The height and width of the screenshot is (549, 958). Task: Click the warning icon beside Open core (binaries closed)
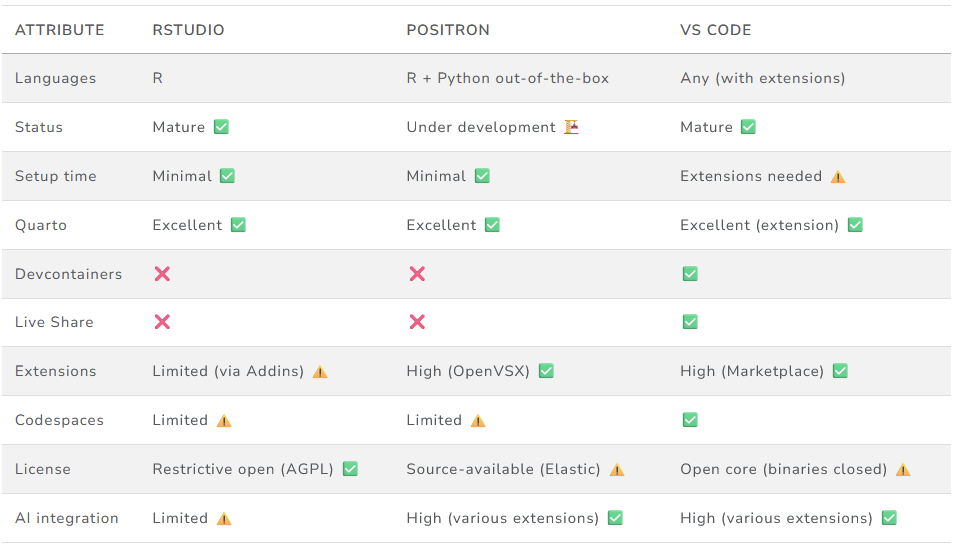point(903,470)
